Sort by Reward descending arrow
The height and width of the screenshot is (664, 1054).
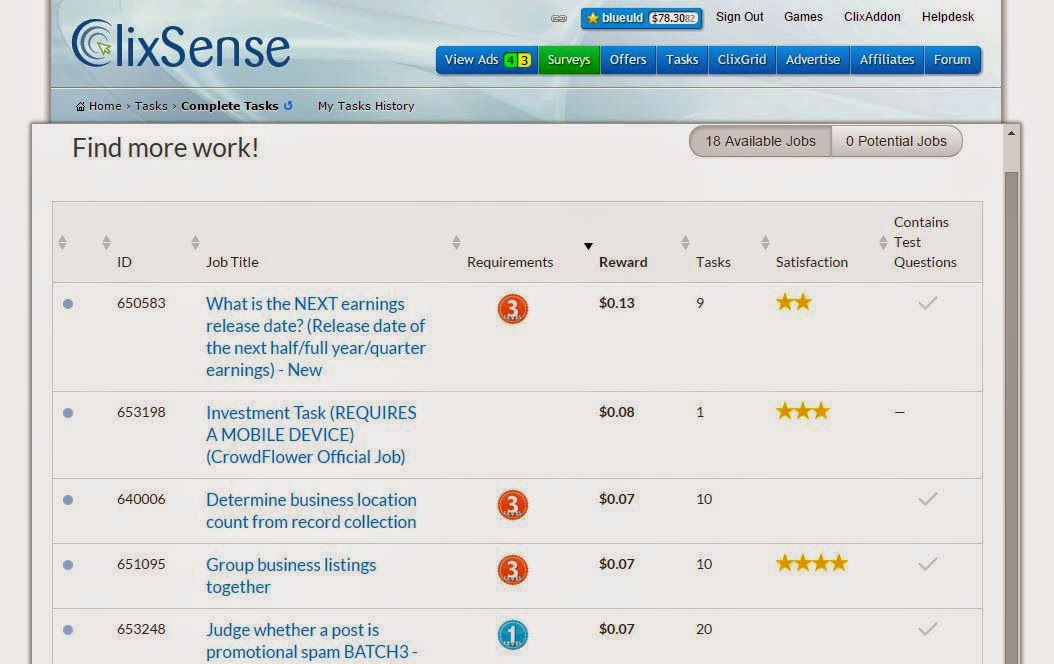(x=588, y=246)
